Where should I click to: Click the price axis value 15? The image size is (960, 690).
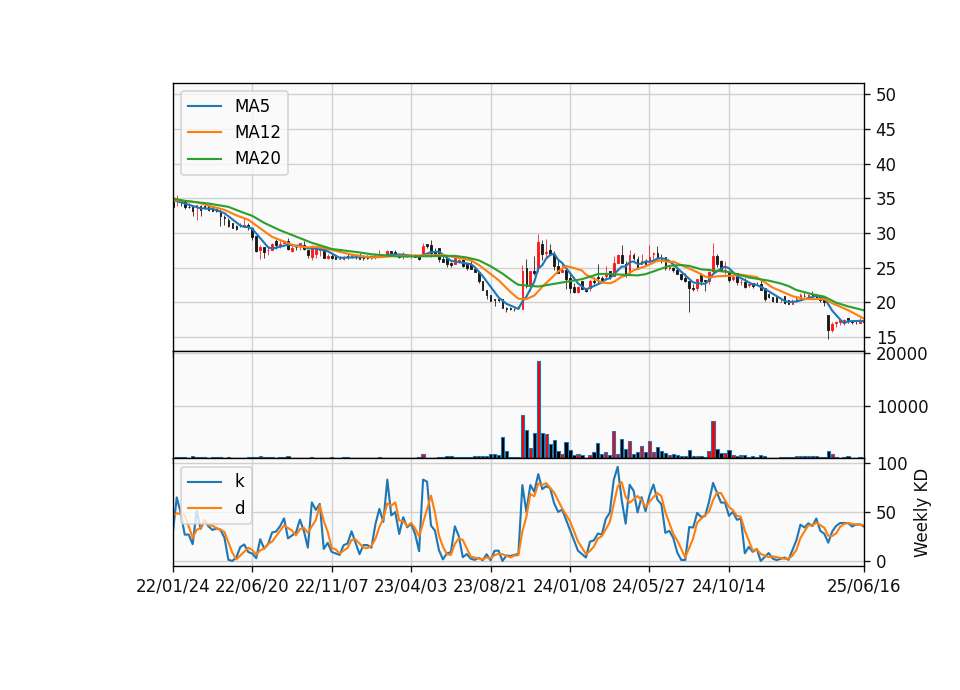886,338
